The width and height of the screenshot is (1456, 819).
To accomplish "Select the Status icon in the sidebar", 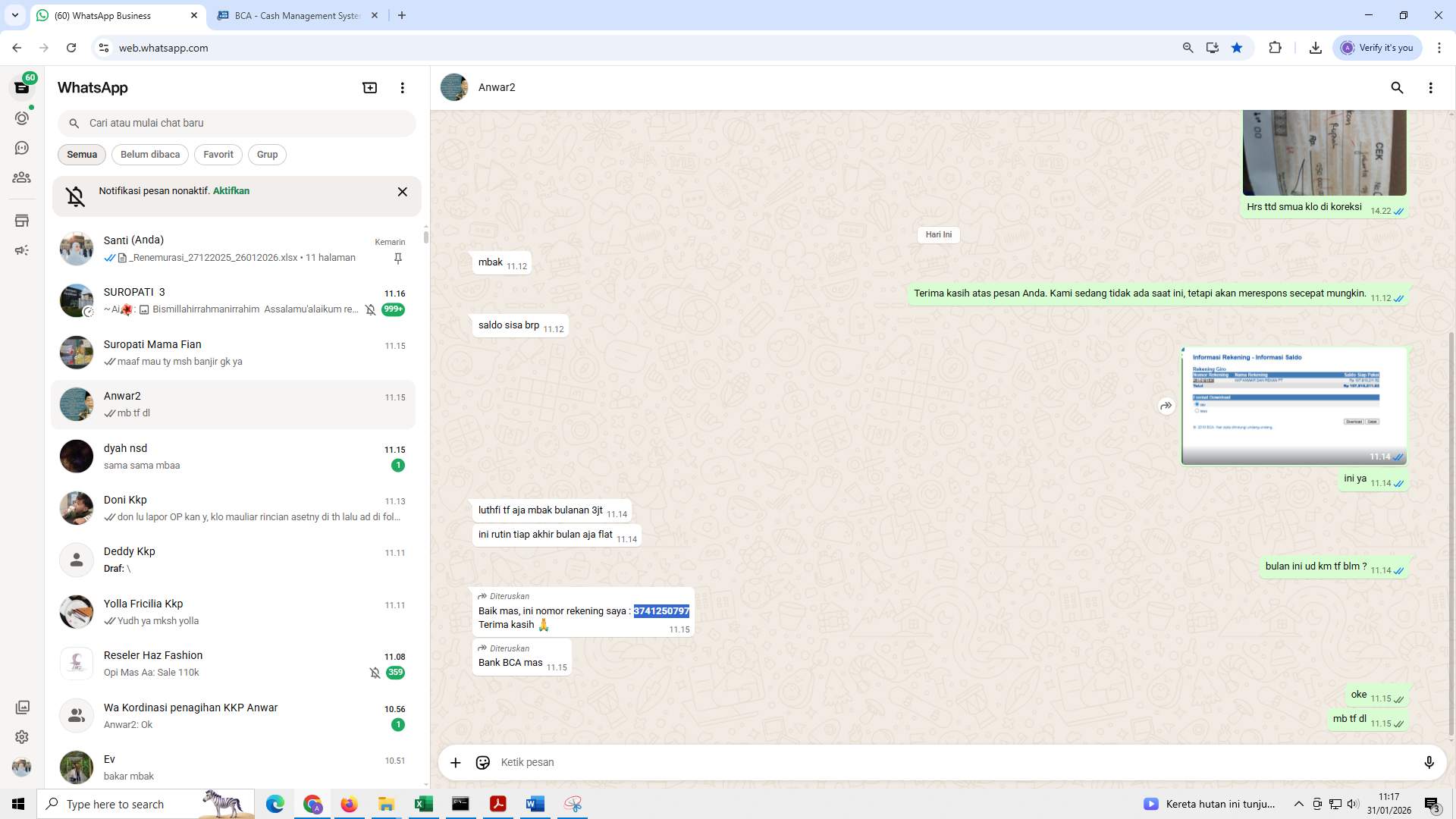I will click(22, 118).
